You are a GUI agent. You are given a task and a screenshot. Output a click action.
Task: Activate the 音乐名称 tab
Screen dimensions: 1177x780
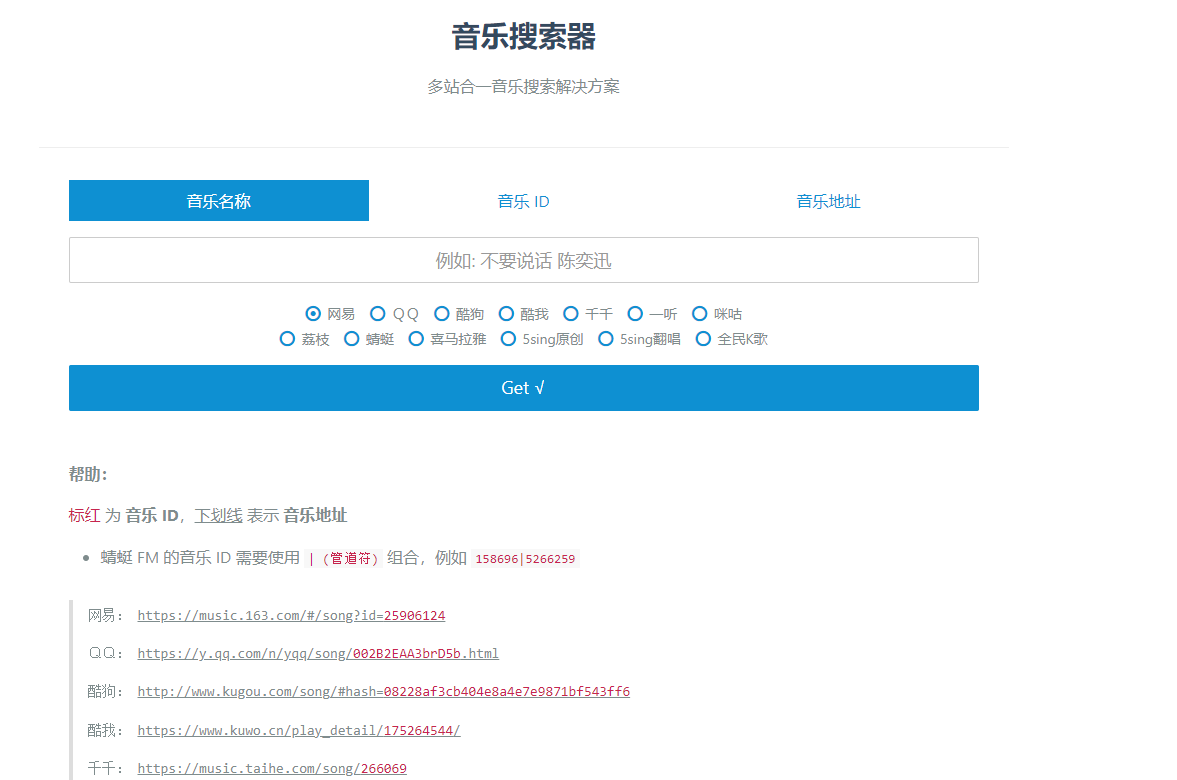[218, 201]
